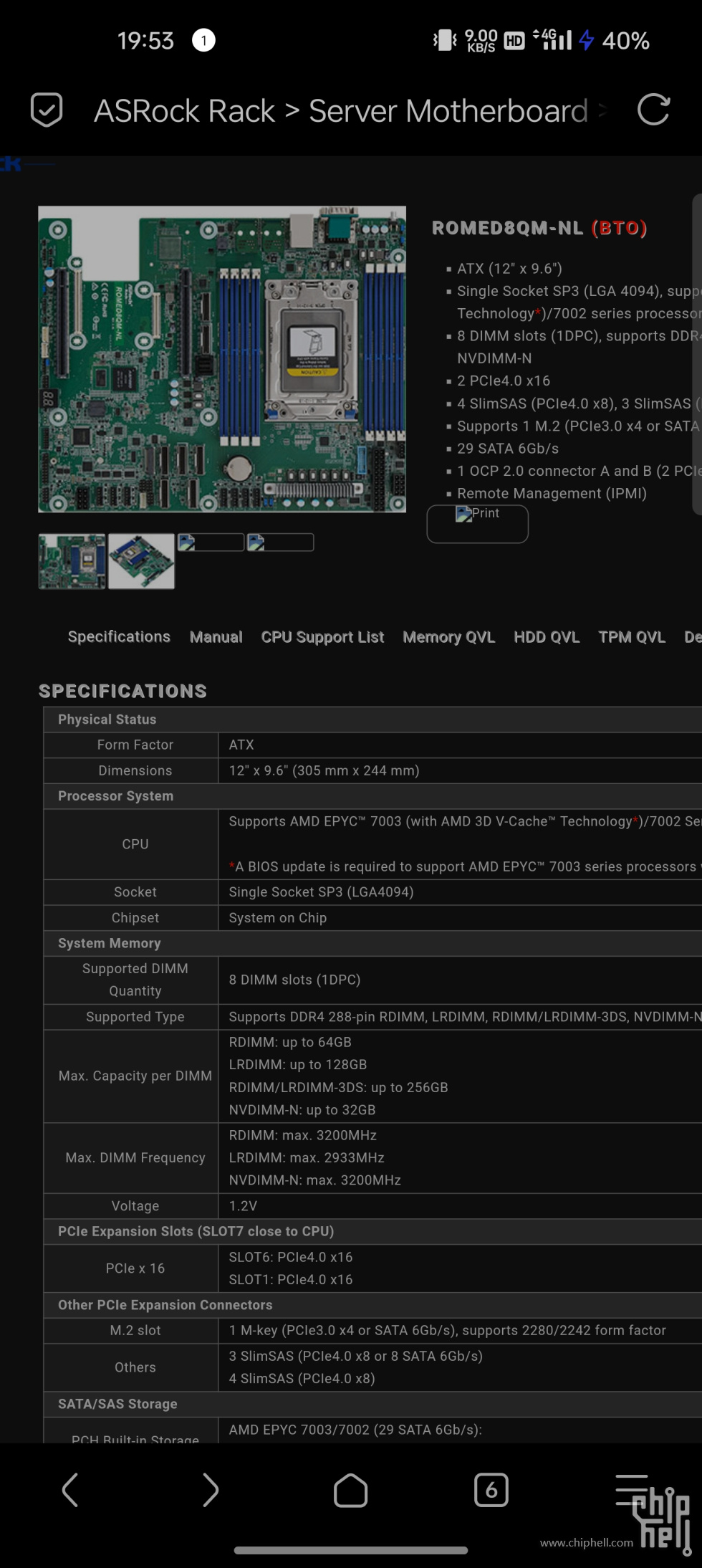Screen dimensions: 702x1568
Task: Switch to the Specifications tab
Action: [x=119, y=636]
